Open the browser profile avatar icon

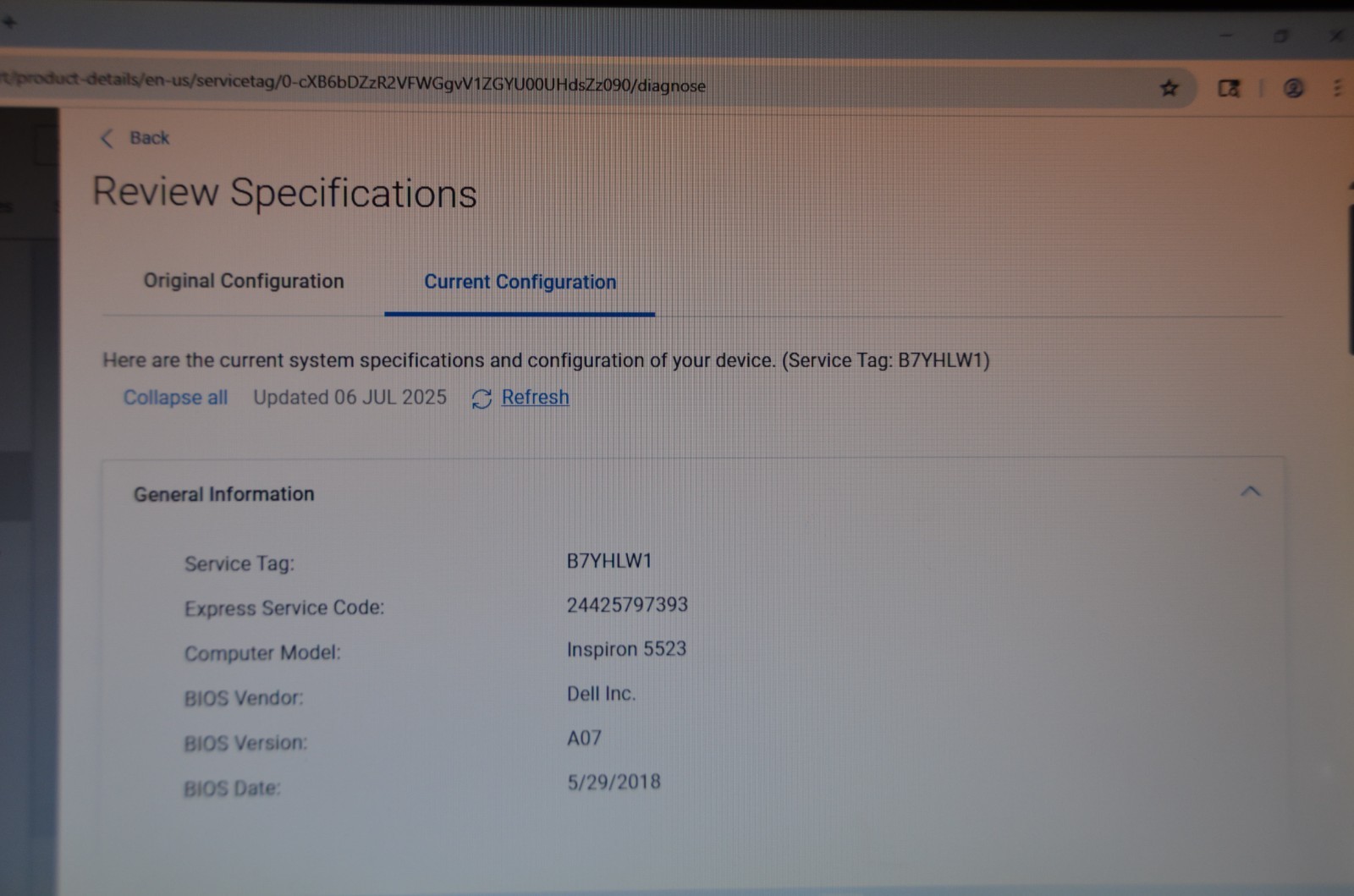point(1293,88)
